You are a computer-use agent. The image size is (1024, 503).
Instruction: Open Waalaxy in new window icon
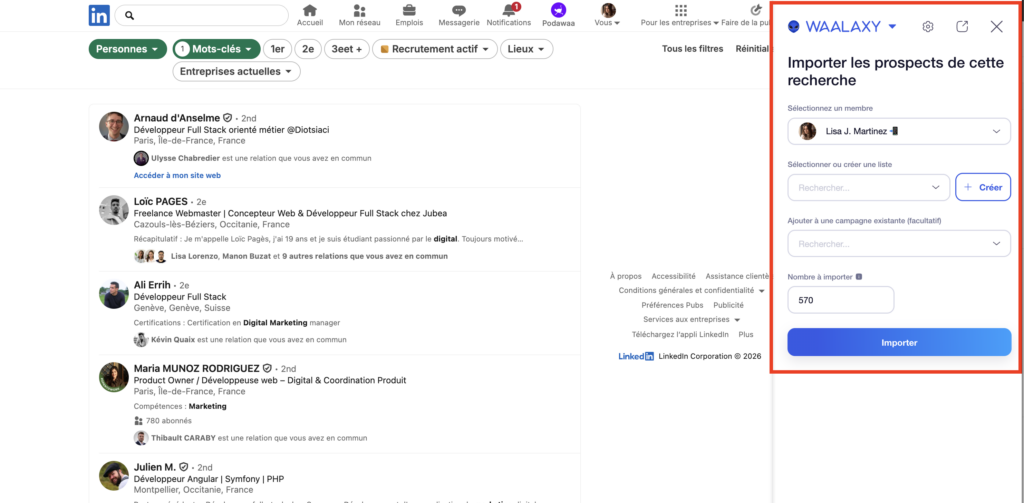click(x=962, y=27)
